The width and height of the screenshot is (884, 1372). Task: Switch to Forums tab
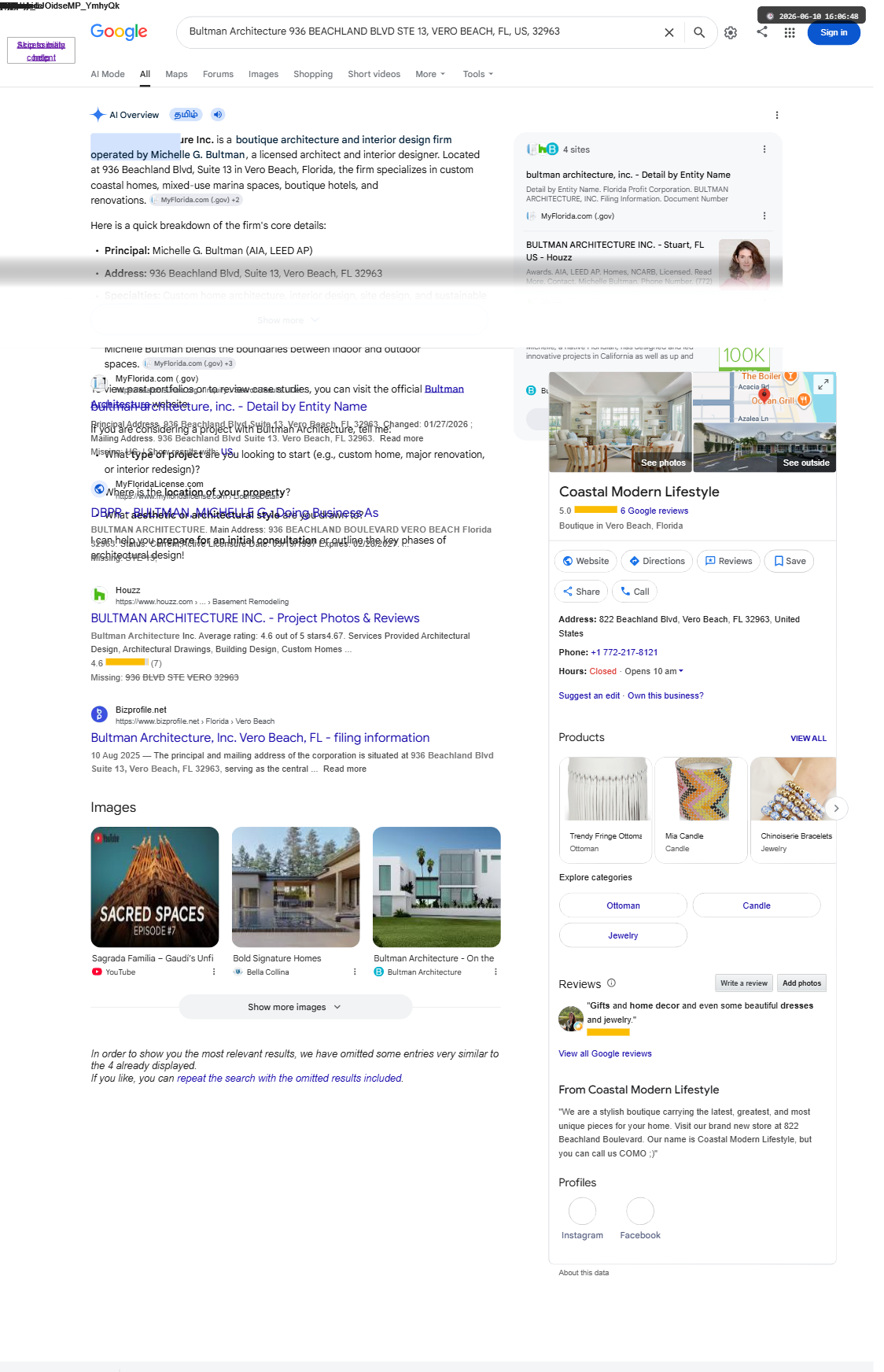pyautogui.click(x=218, y=74)
